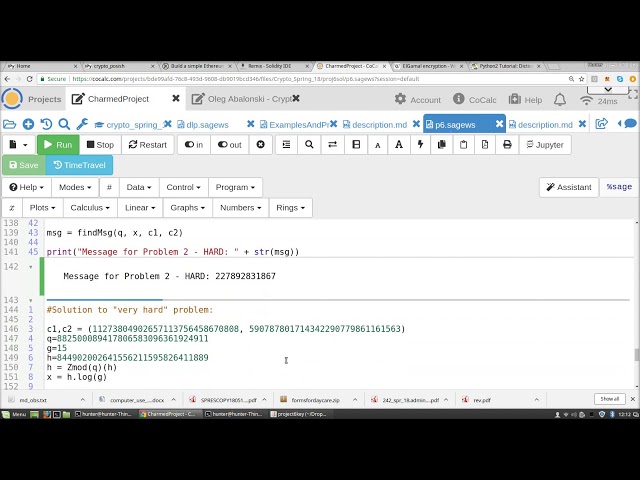This screenshot has width=640, height=480.
Task: Click the editor vertical scrollbar thumb
Action: click(636, 354)
